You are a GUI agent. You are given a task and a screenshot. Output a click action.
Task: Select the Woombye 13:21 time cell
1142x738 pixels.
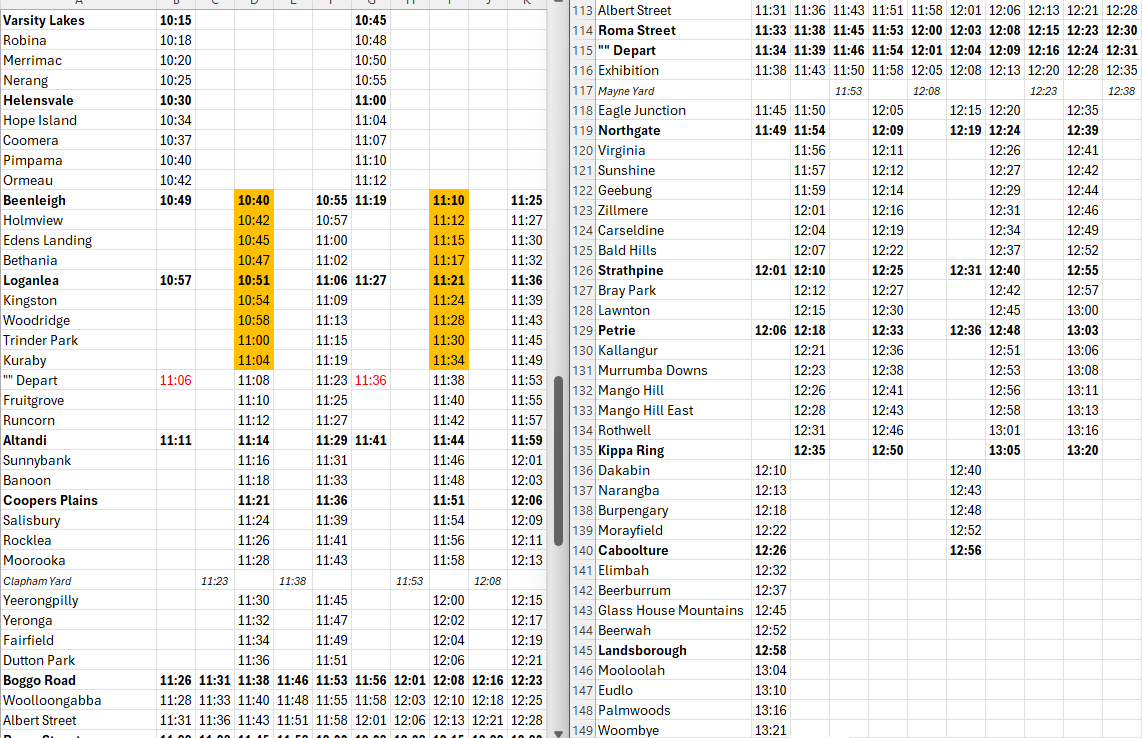point(770,730)
